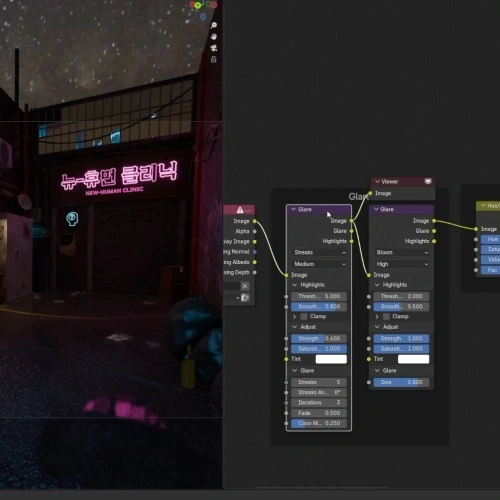Click the Viewer node backdrop icon

[428, 181]
